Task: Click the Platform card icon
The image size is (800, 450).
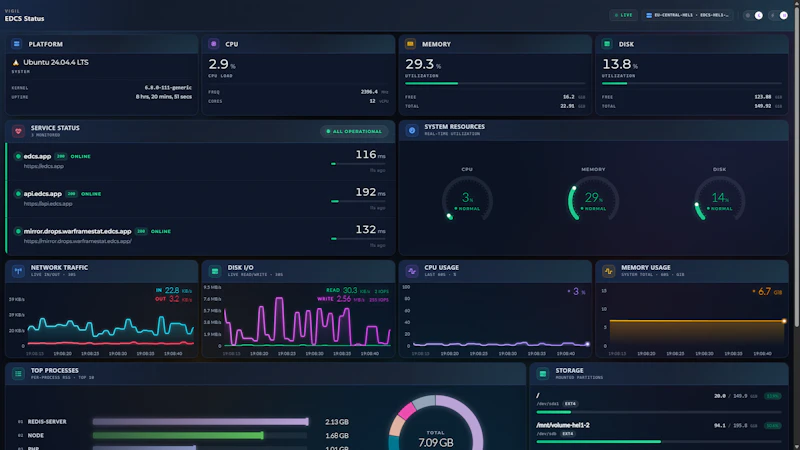Action: coord(16,44)
